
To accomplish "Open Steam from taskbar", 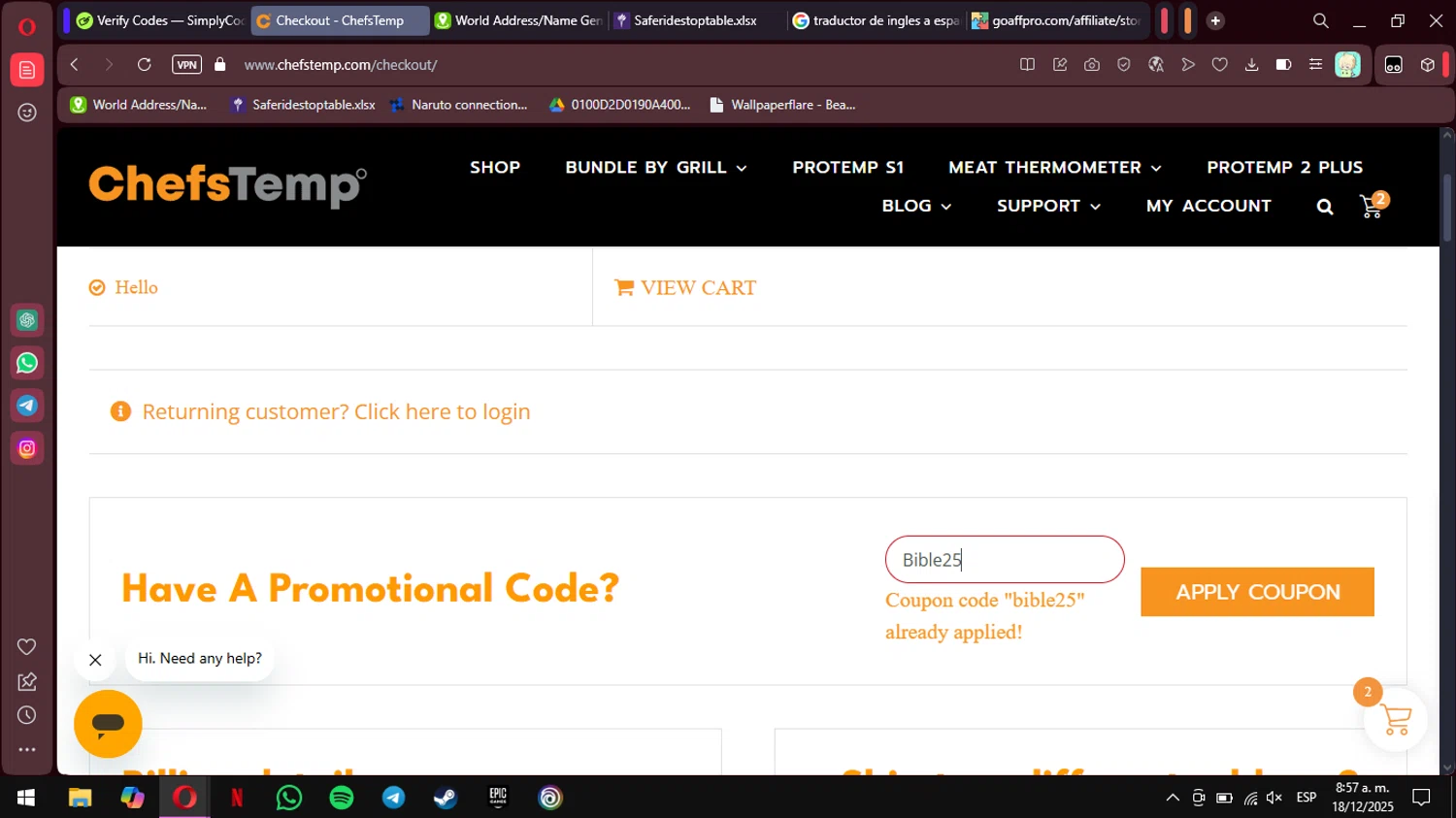I will click(x=446, y=798).
